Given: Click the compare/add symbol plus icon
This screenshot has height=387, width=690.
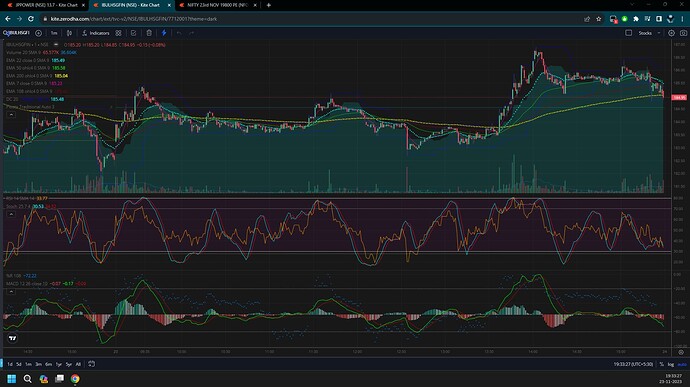Looking at the screenshot, I should (38, 33).
